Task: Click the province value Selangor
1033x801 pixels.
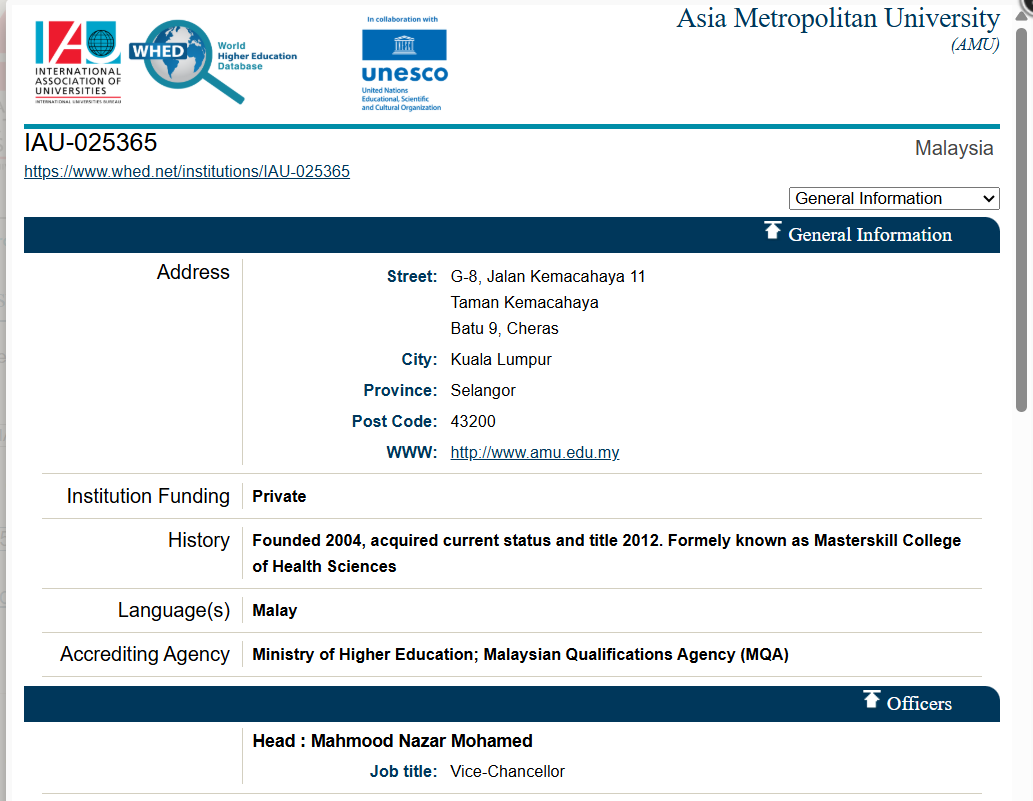Action: coord(483,391)
